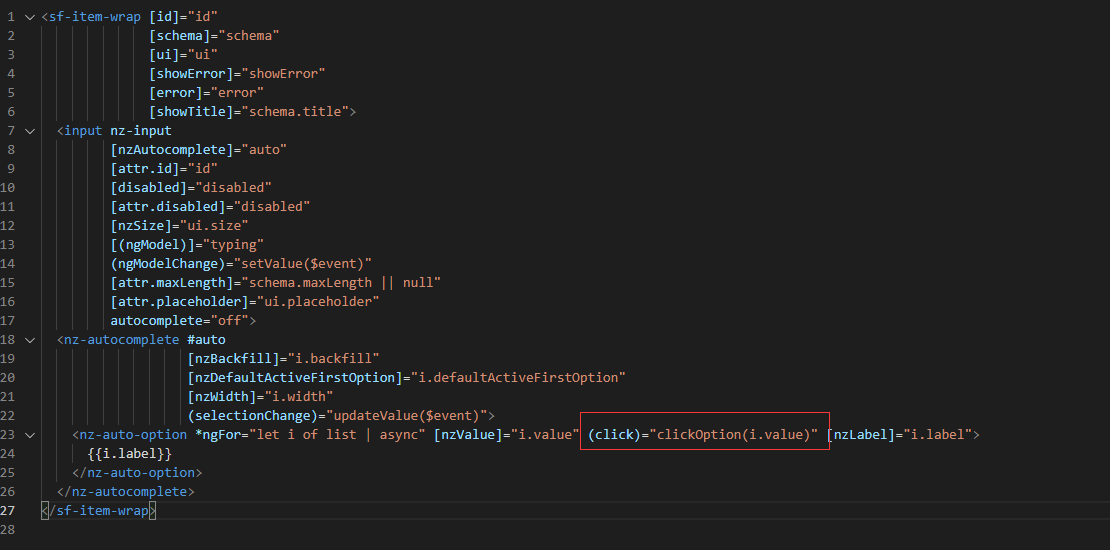Click the [nzBackfill]="i.backfill" attribute

284,359
